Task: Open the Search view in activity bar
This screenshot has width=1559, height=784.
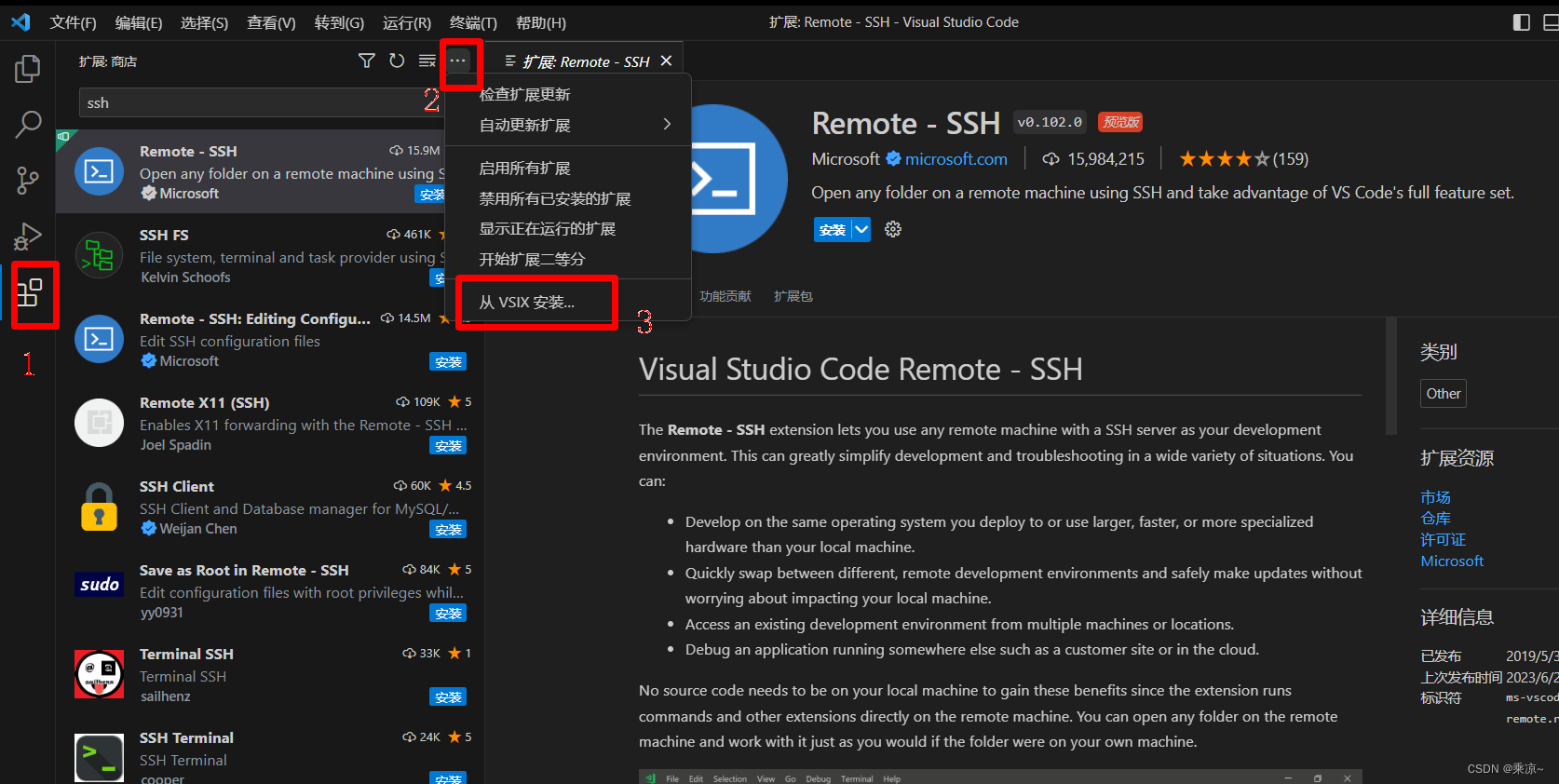Action: point(28,124)
